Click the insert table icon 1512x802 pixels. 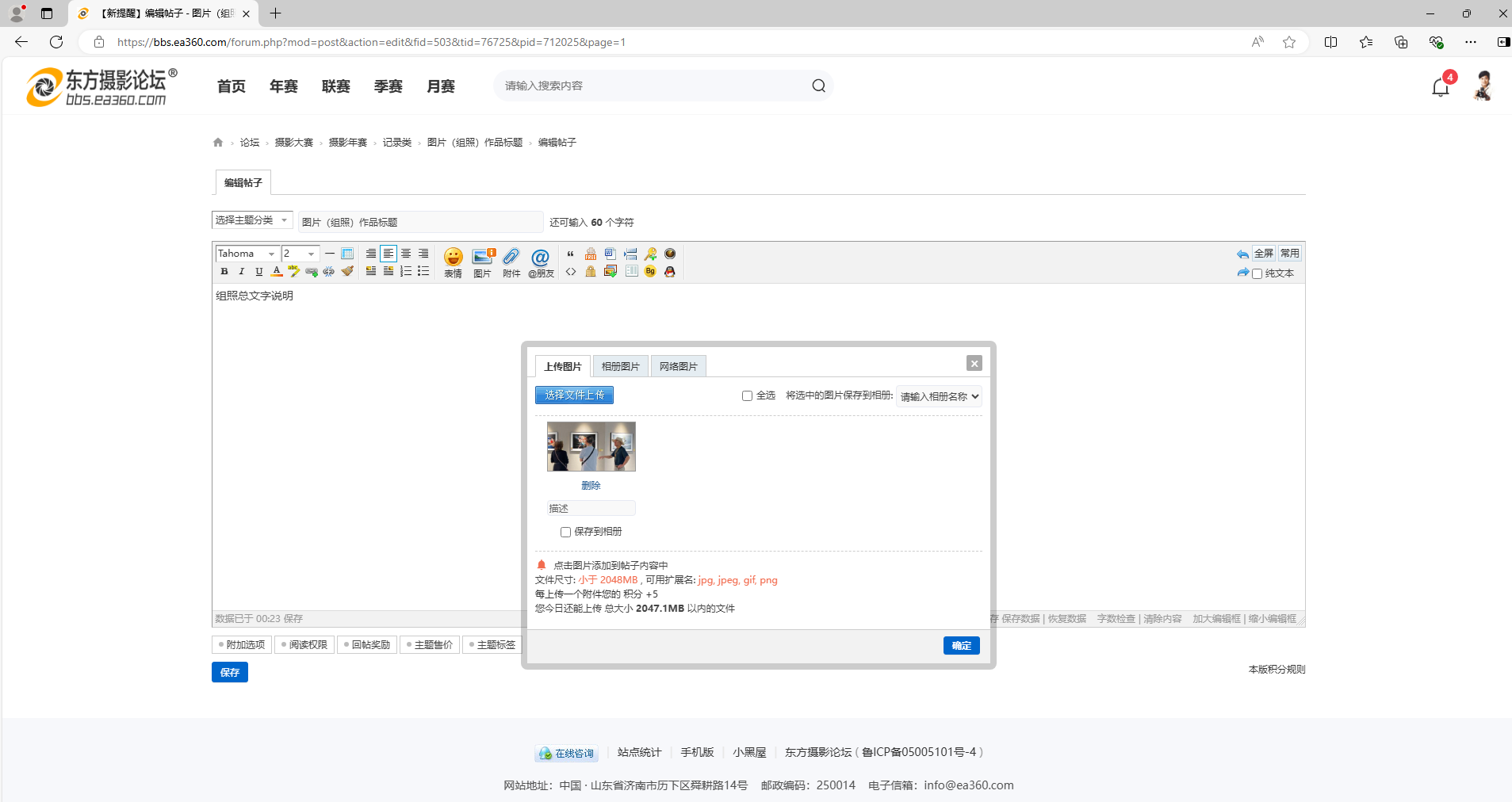point(347,254)
